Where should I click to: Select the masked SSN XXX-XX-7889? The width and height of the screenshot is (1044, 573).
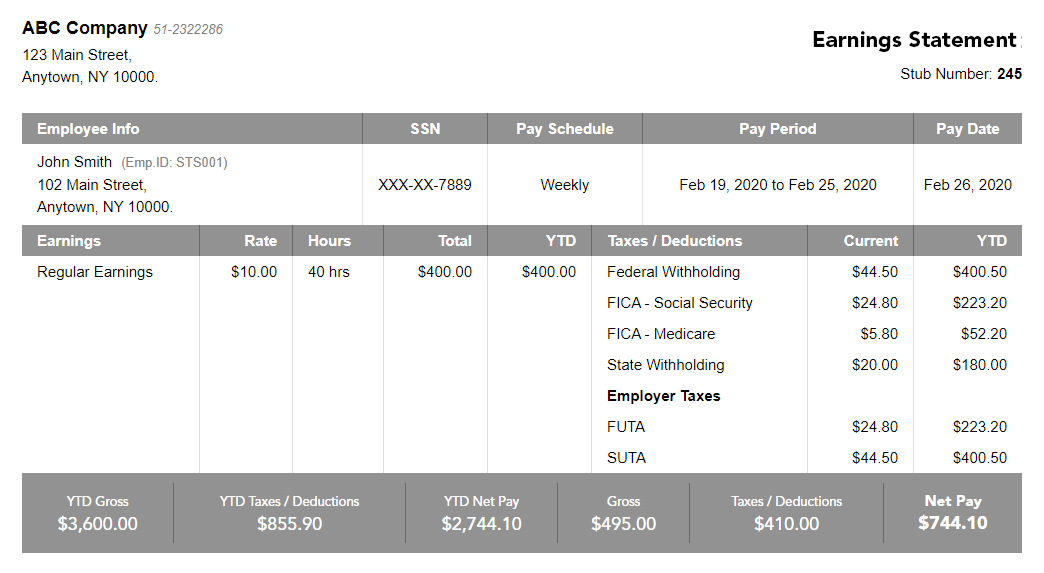point(425,185)
